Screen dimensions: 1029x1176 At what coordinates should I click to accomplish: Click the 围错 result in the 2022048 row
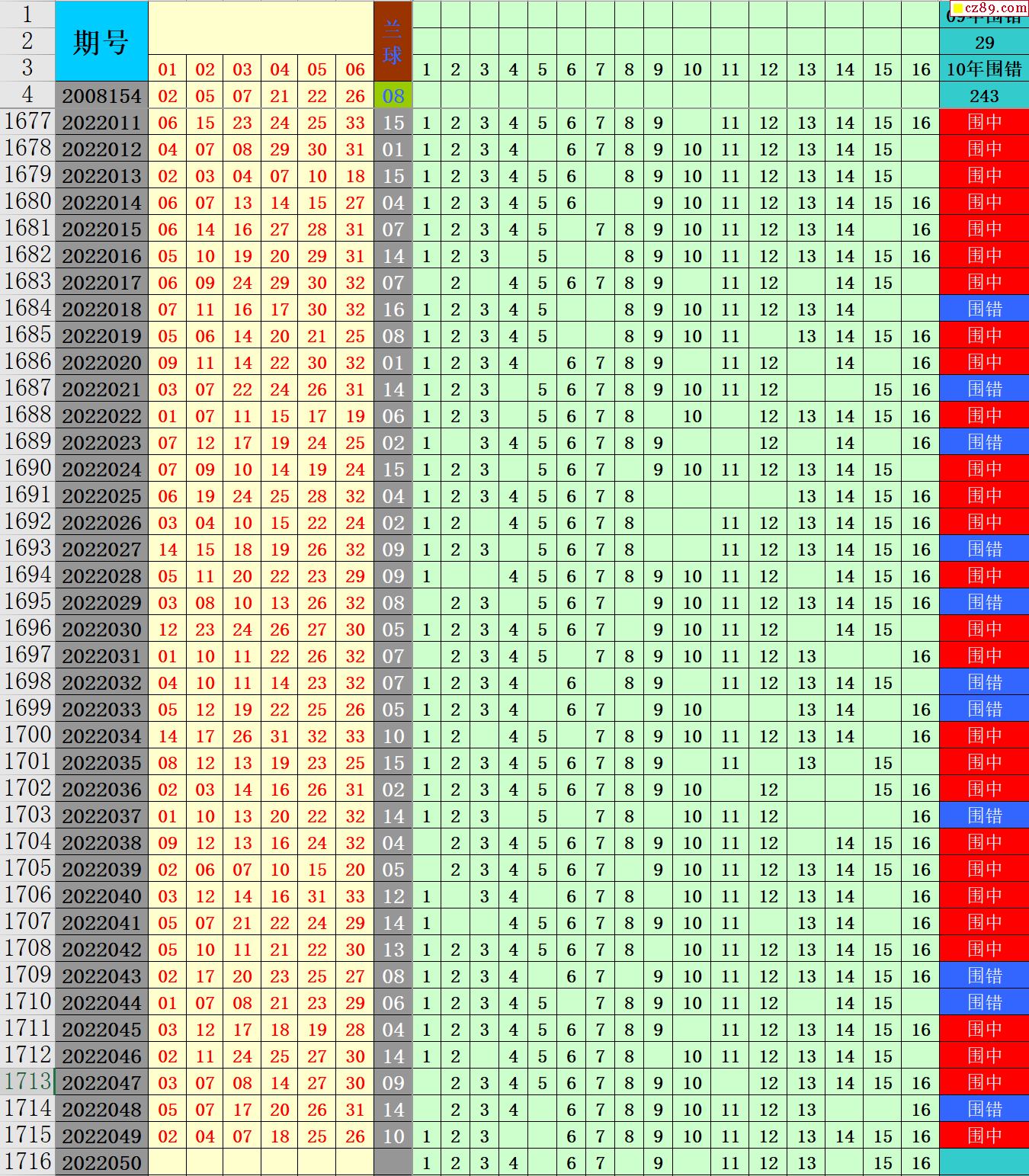pyautogui.click(x=984, y=1110)
